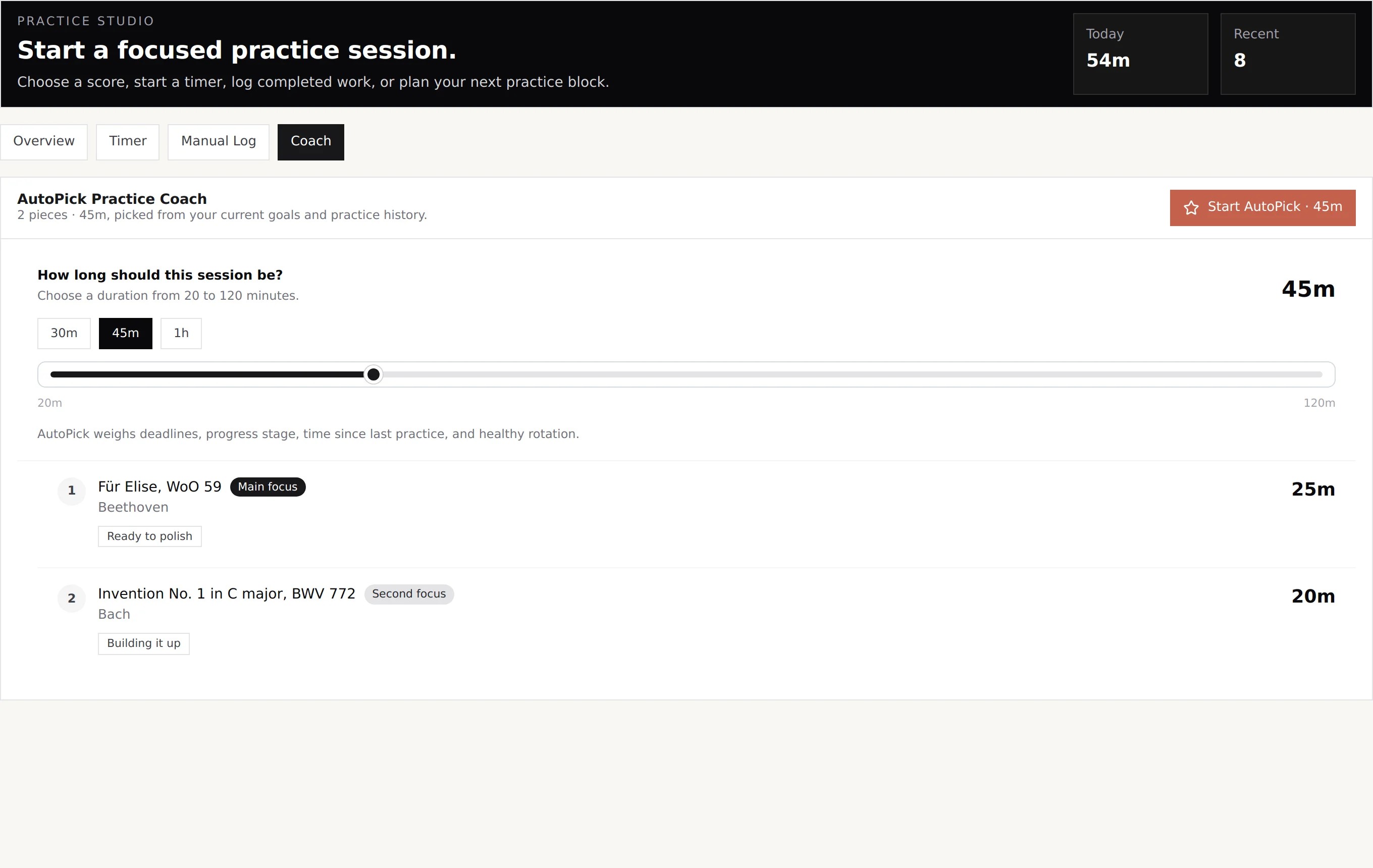The width and height of the screenshot is (1373, 868).
Task: Choose the 30m duration preset
Action: coord(64,334)
